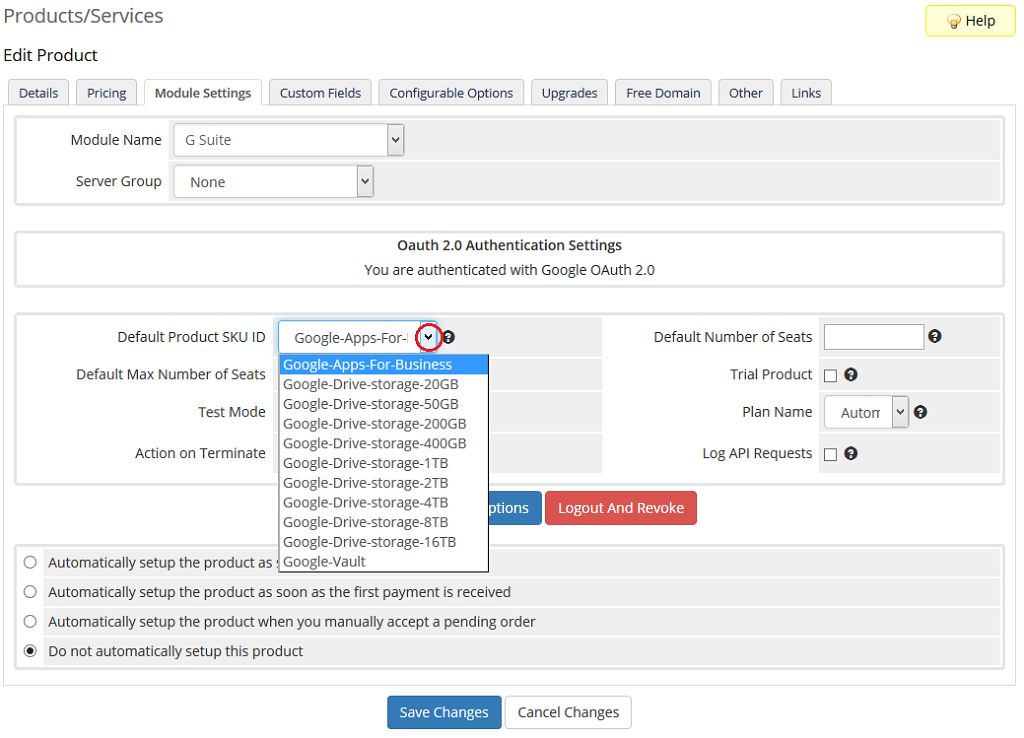This screenshot has width=1024, height=738.
Task: Open the Configurable Options tab
Action: click(x=451, y=93)
